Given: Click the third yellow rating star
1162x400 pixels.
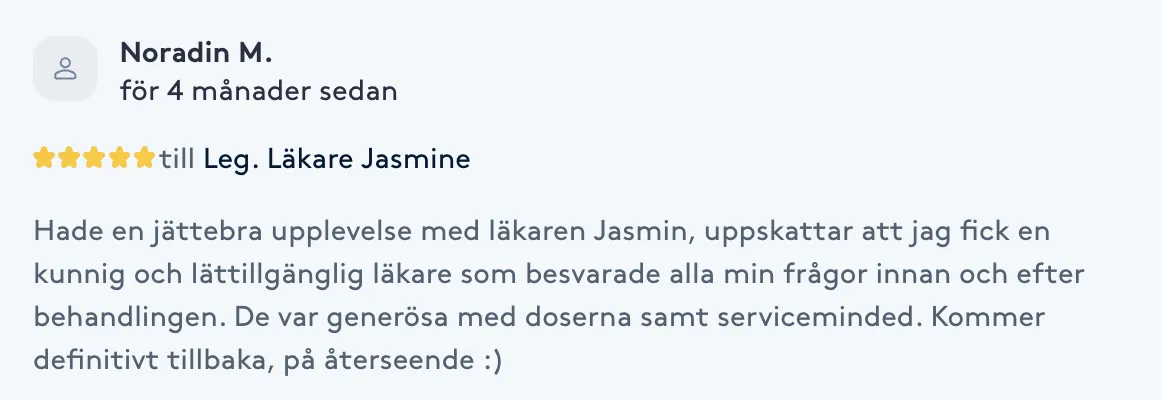Looking at the screenshot, I should pyautogui.click(x=94, y=158).
